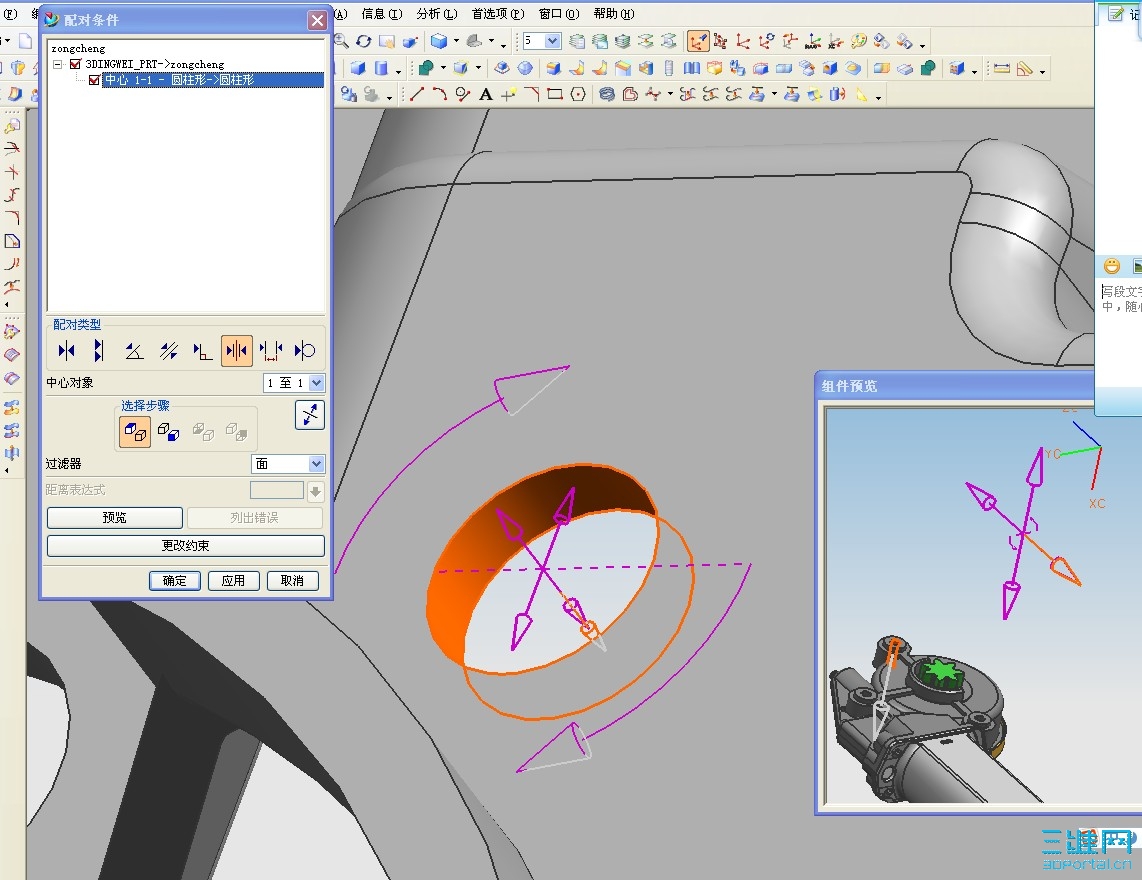Open the 窗口(O) menu
1142x880 pixels.
tap(559, 14)
